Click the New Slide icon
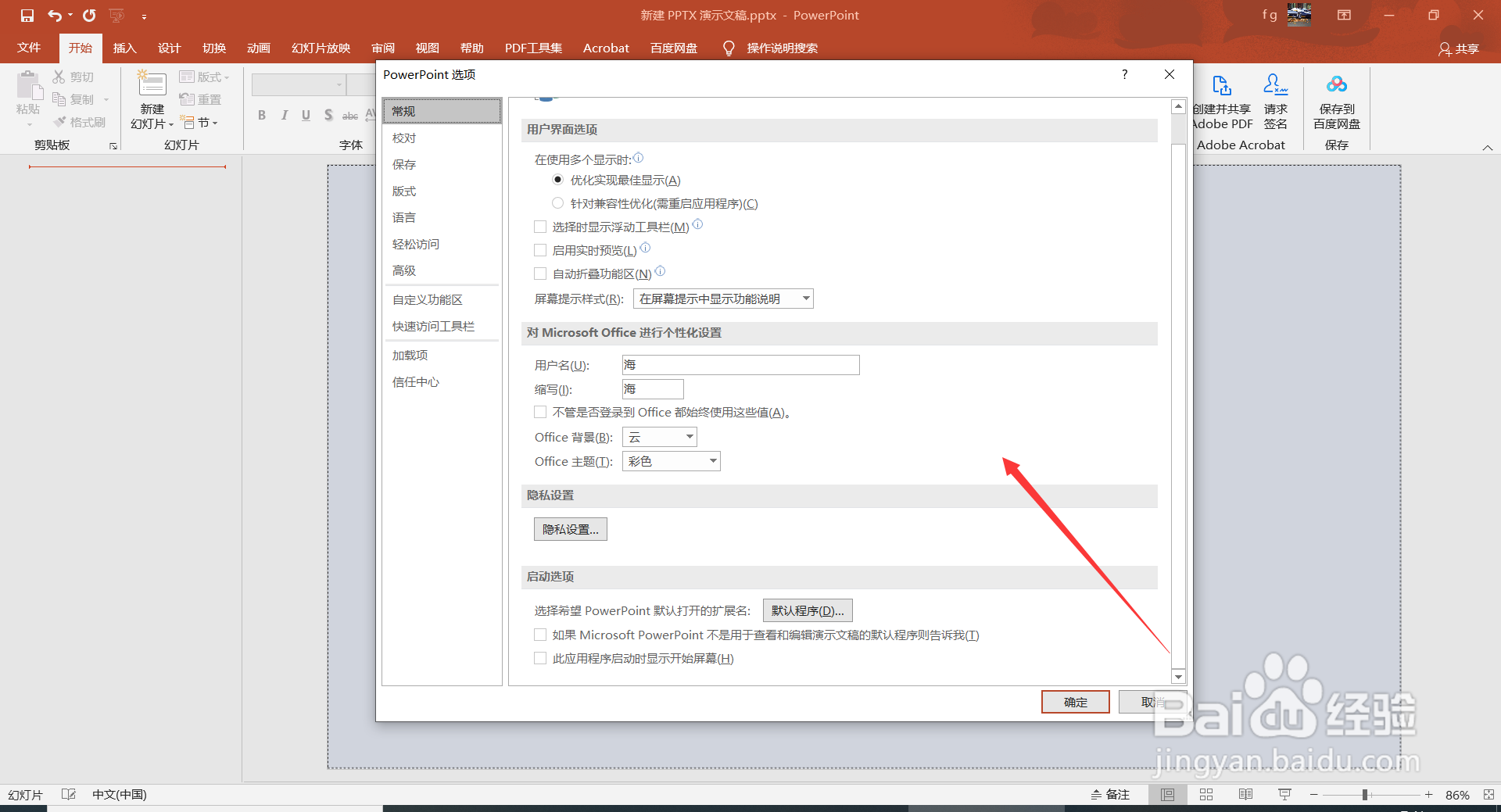The height and width of the screenshot is (812, 1501). pyautogui.click(x=152, y=84)
